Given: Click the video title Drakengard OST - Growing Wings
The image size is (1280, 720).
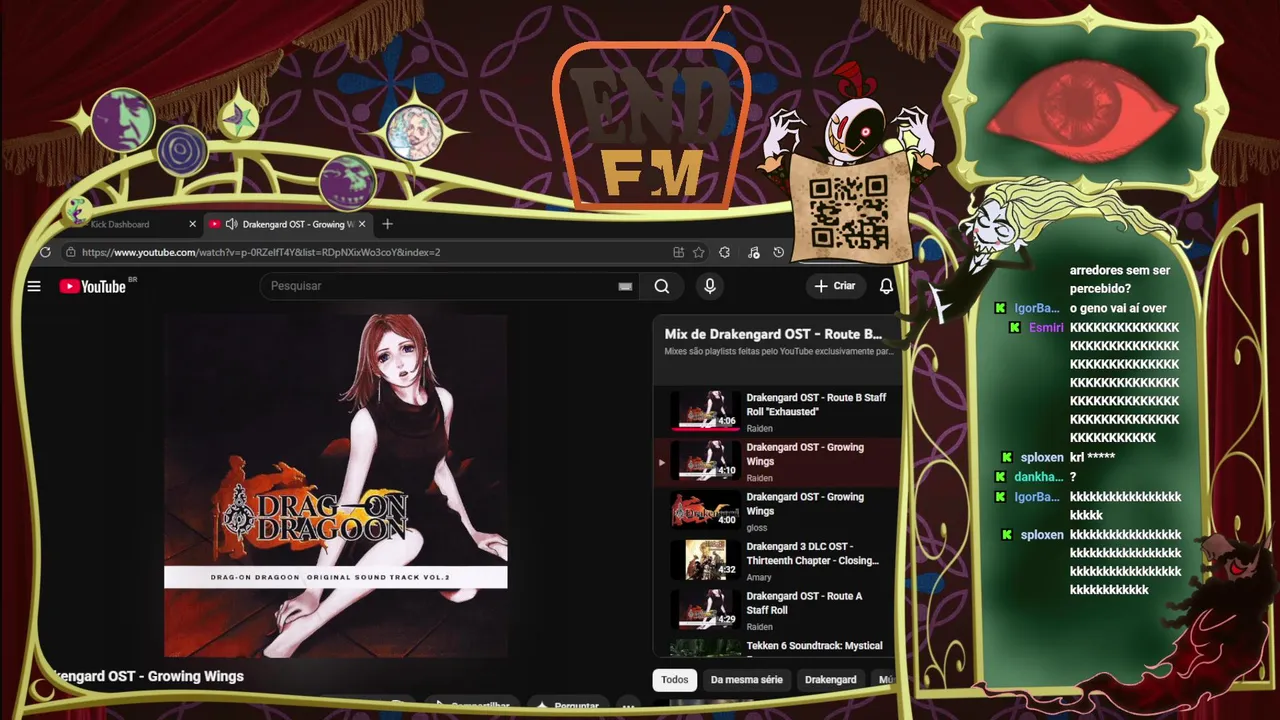Looking at the screenshot, I should pyautogui.click(x=146, y=677).
